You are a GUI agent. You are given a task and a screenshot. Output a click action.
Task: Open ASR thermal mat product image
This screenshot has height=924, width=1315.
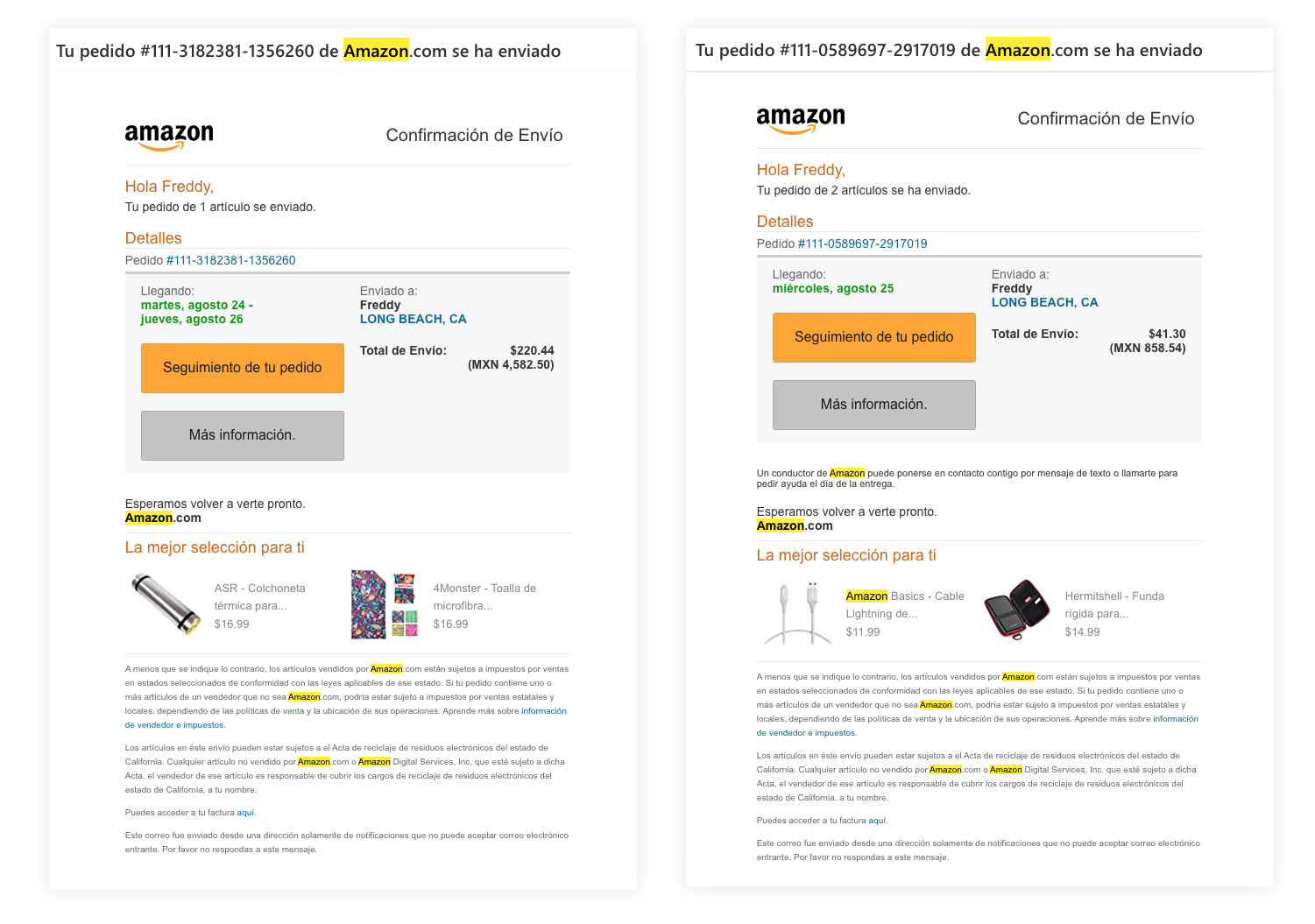[166, 603]
